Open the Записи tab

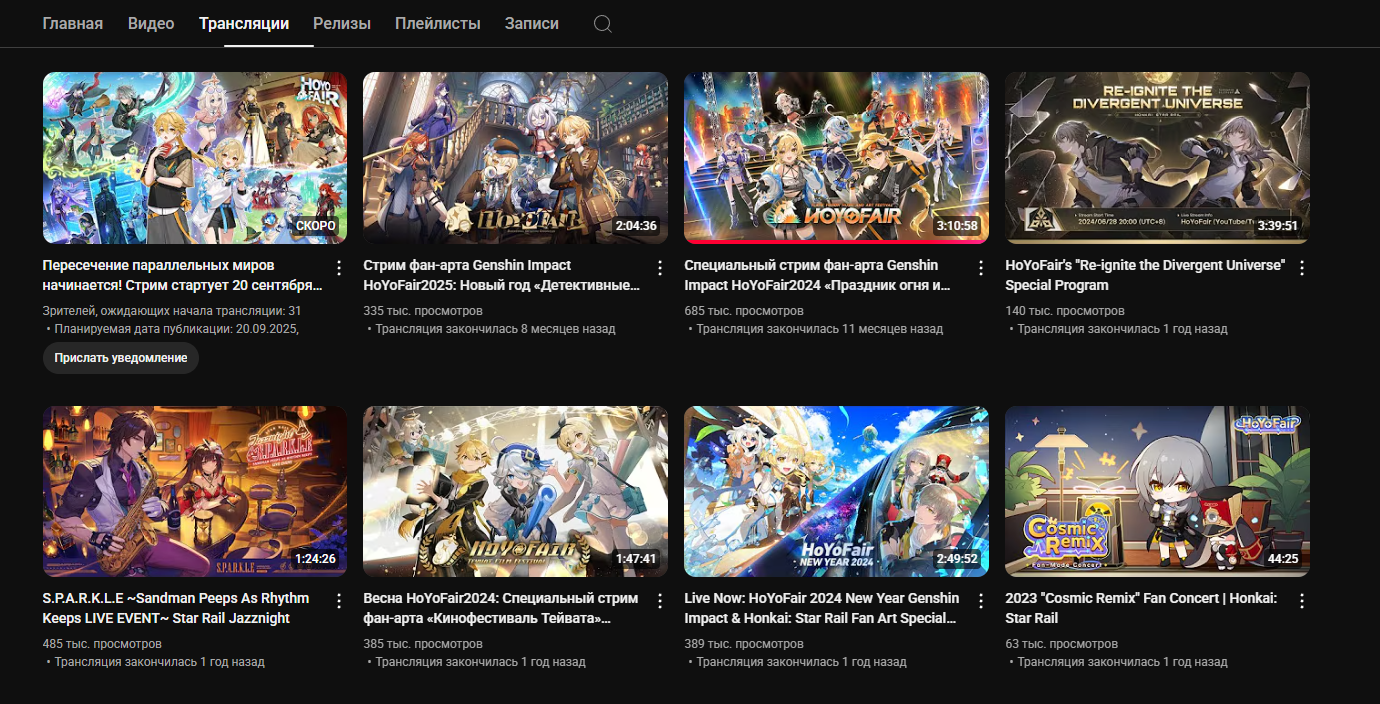[532, 23]
